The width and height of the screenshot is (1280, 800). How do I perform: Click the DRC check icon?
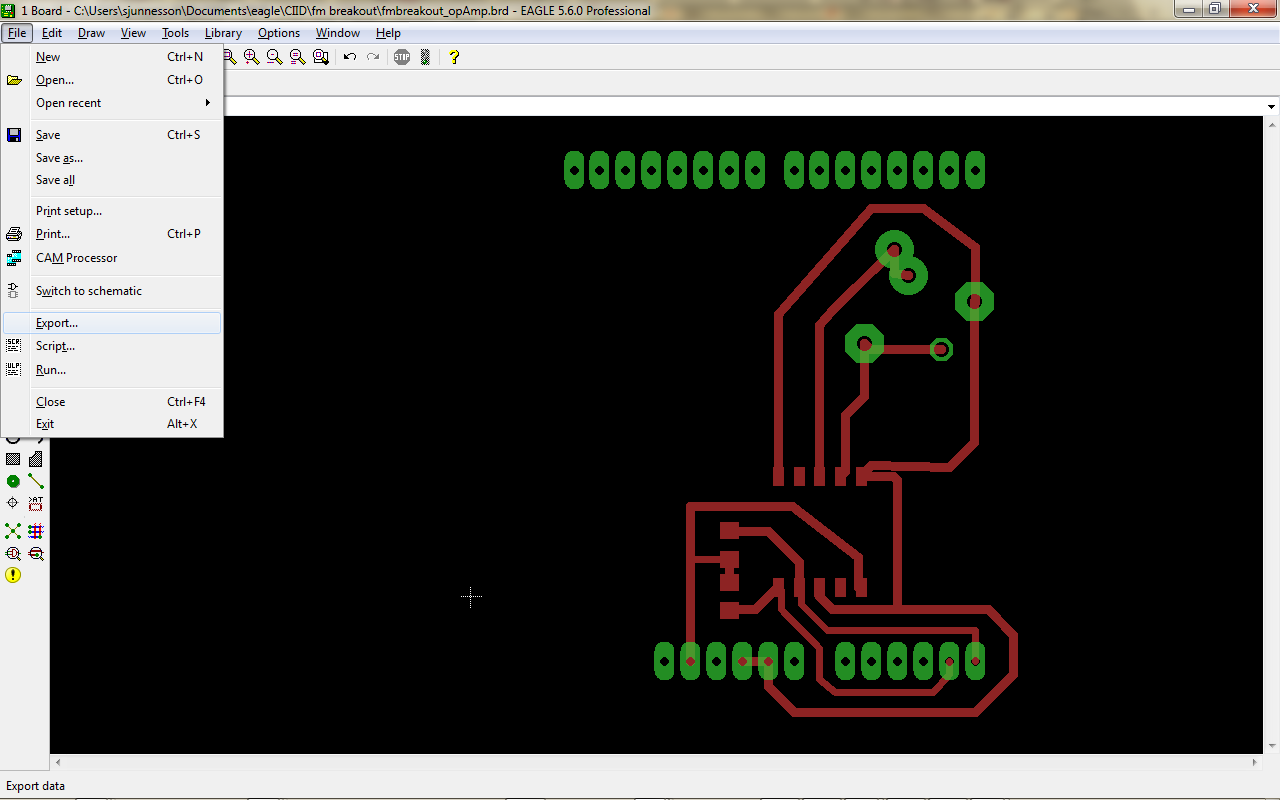[36, 553]
